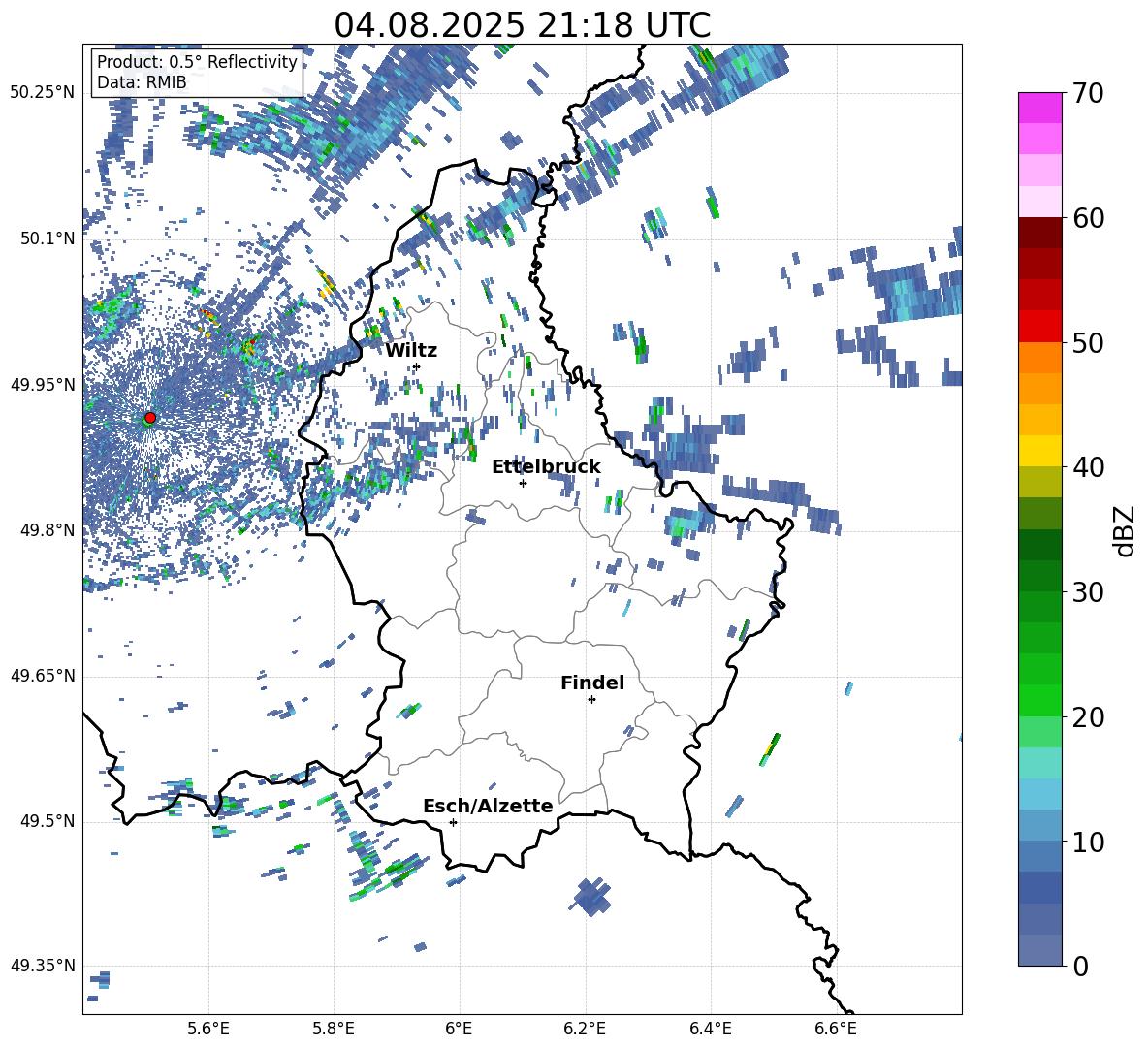Click the 49.8°N latitude label
Image resolution: width=1148 pixels, height=1048 pixels.
pyautogui.click(x=48, y=530)
